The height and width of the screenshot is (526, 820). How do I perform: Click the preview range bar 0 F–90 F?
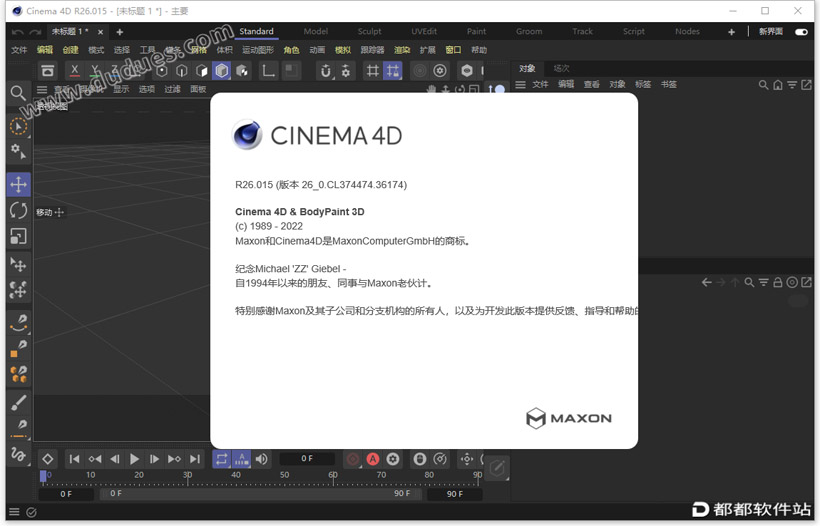tap(260, 493)
